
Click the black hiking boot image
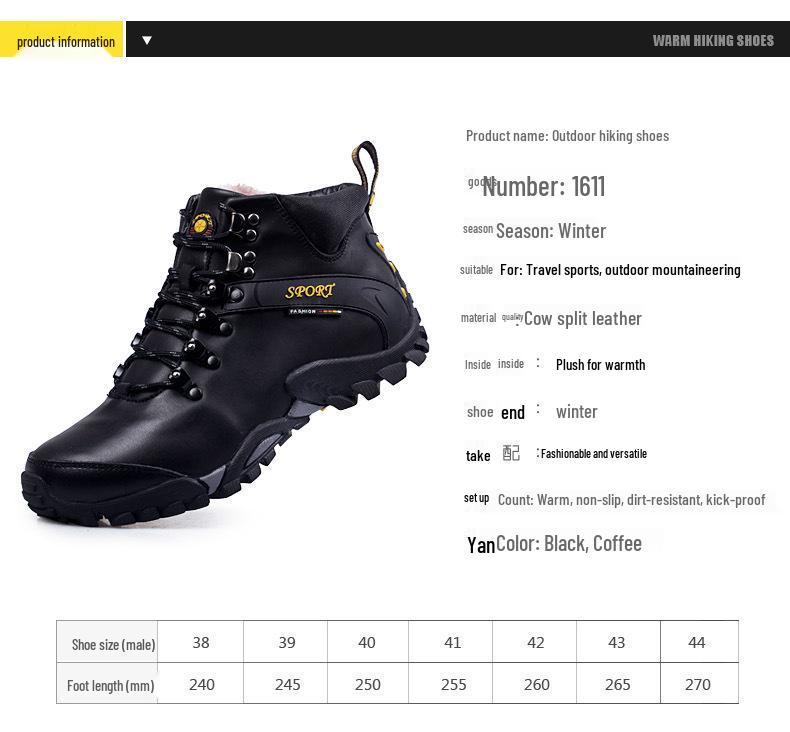tap(225, 334)
